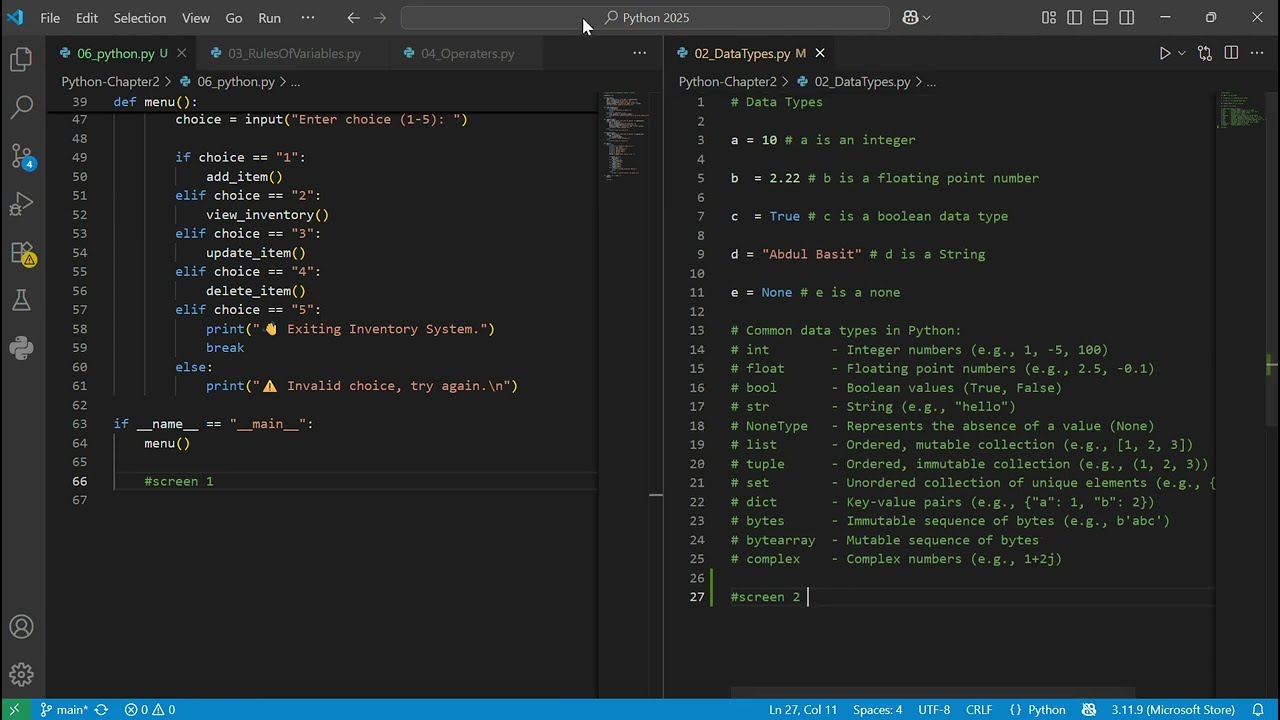
Task: Synchronize changes icon next to main branch
Action: coord(101,710)
